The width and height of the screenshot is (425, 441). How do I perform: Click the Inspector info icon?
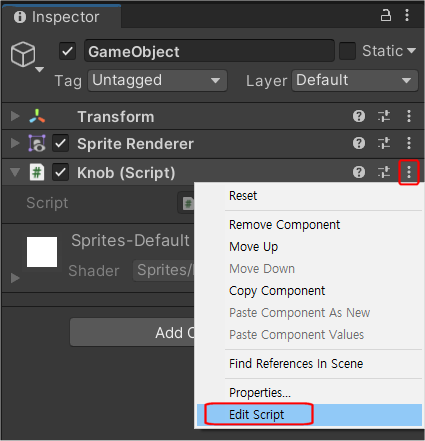[20, 17]
